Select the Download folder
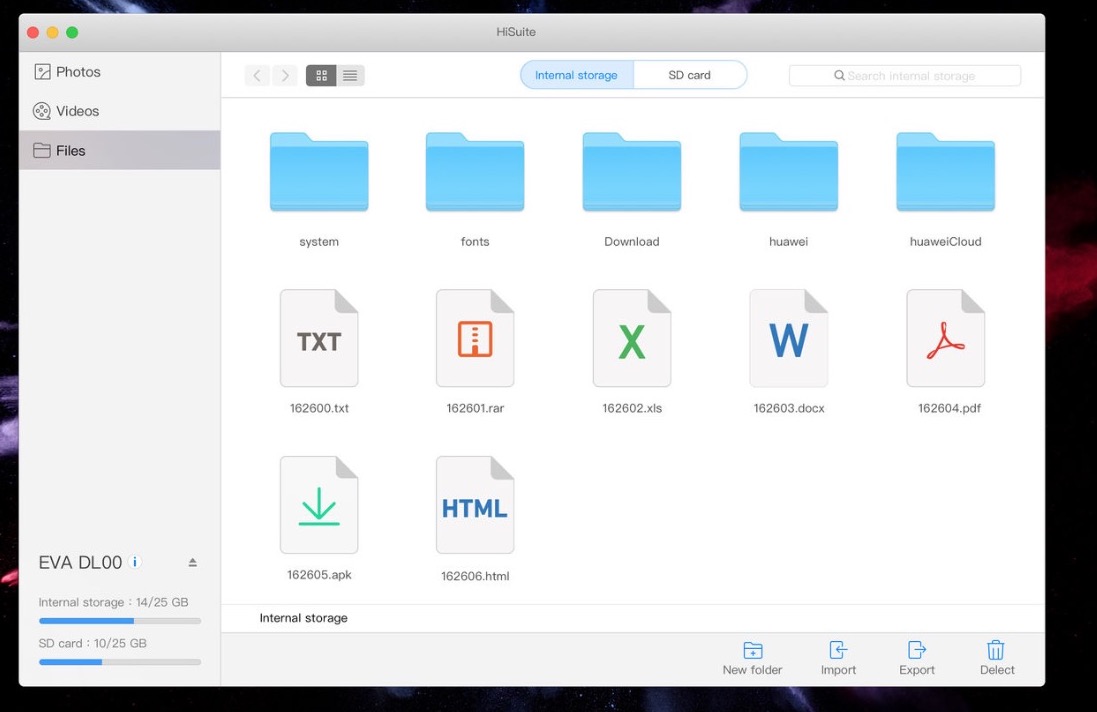The image size is (1097, 712). pos(632,171)
